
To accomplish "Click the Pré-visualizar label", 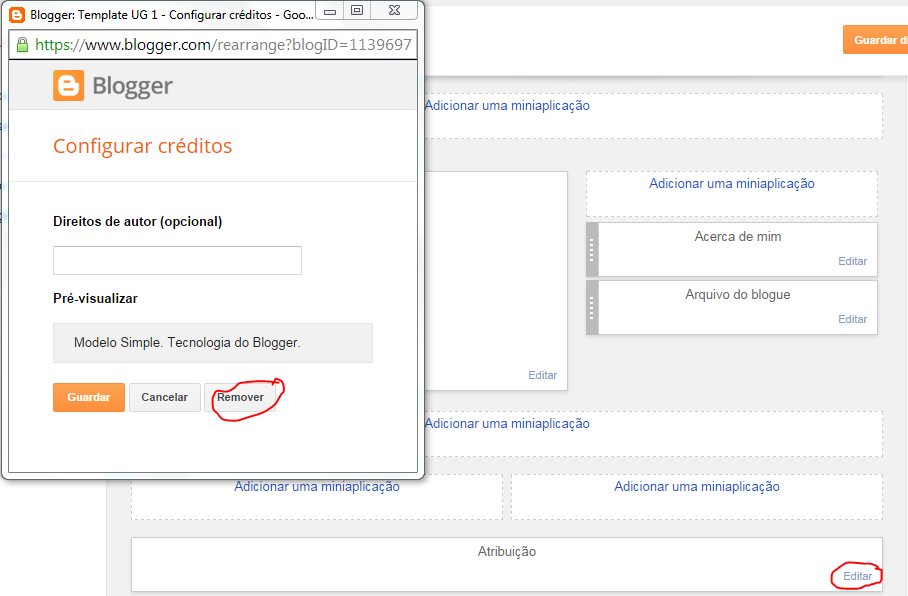I will click(x=96, y=299).
